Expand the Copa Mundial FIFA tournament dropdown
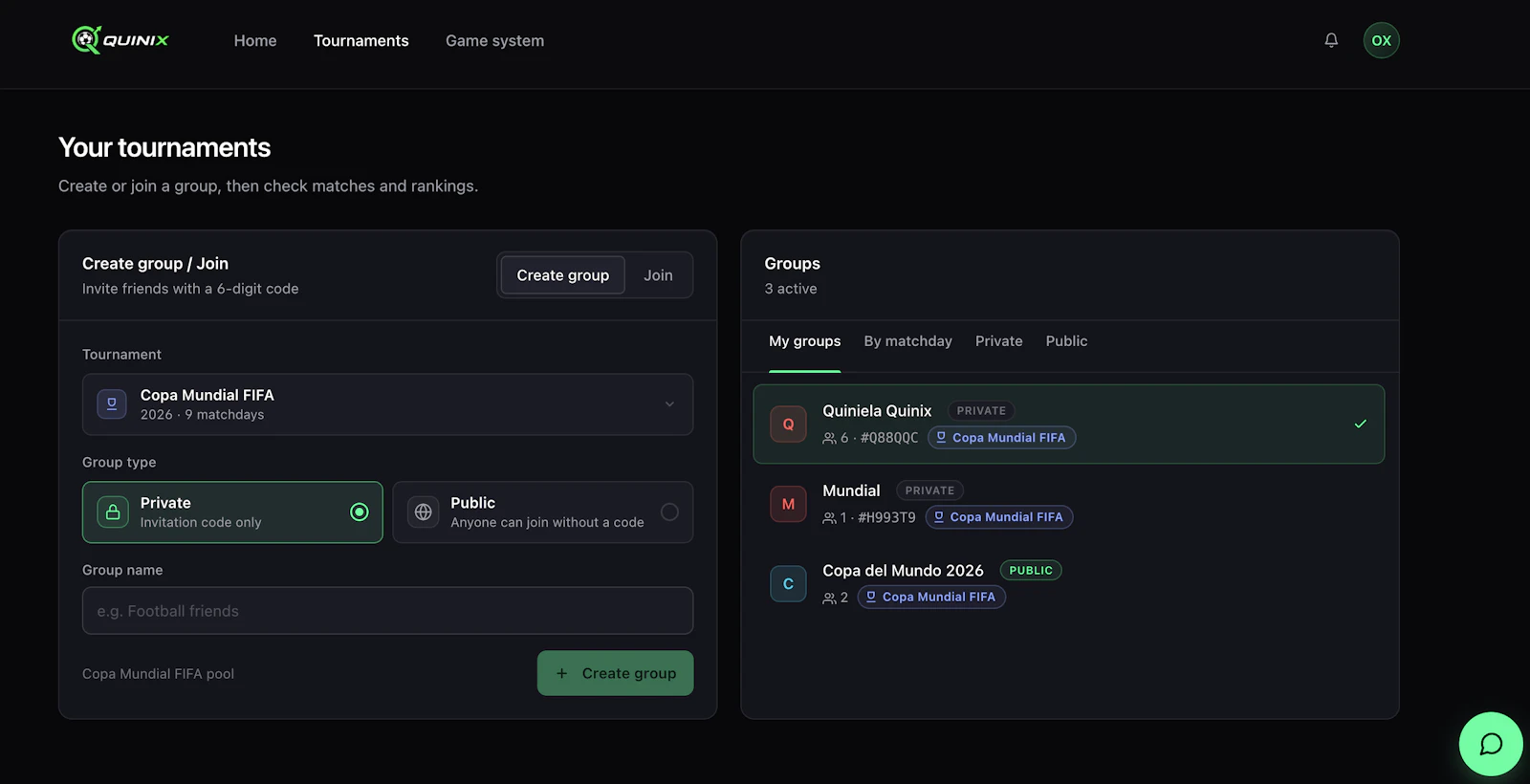The height and width of the screenshot is (784, 1530). point(387,404)
